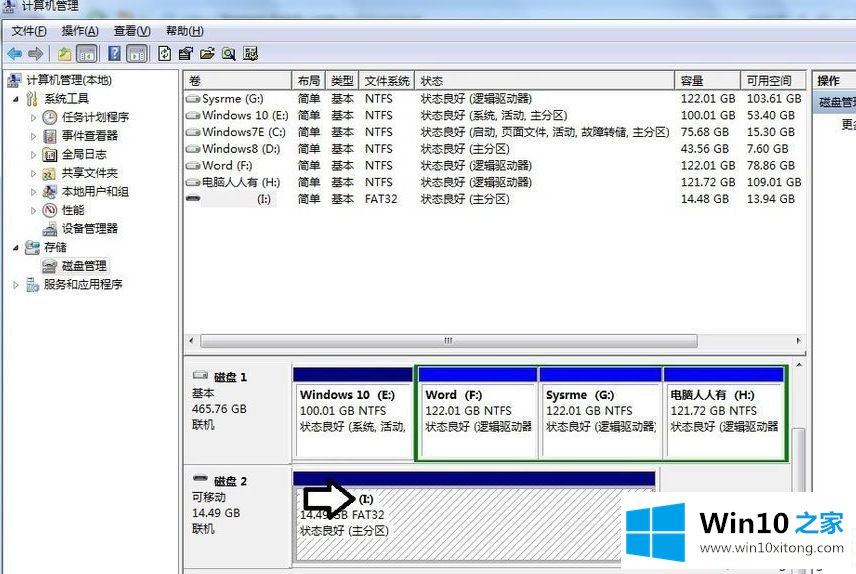The image size is (856, 574).
Task: Sort by the 可用空间 column header
Action: (773, 81)
